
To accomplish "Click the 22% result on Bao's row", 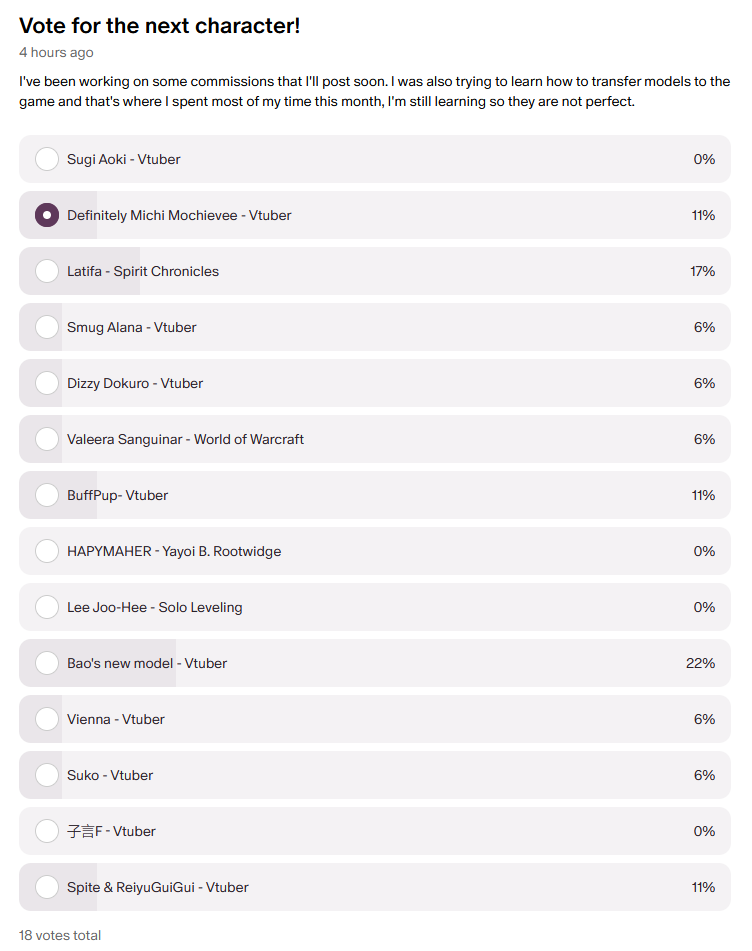I will 700,663.
